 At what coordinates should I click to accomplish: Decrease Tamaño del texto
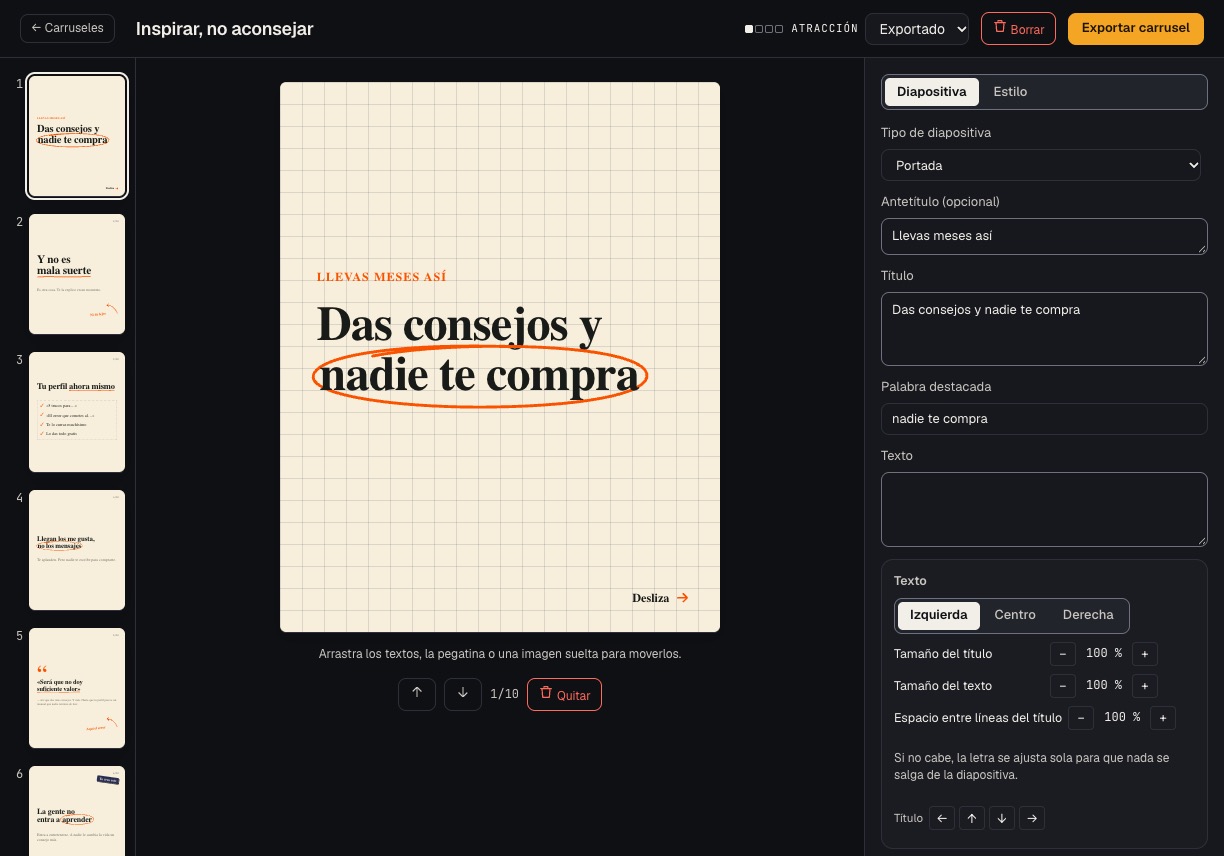click(x=1063, y=686)
